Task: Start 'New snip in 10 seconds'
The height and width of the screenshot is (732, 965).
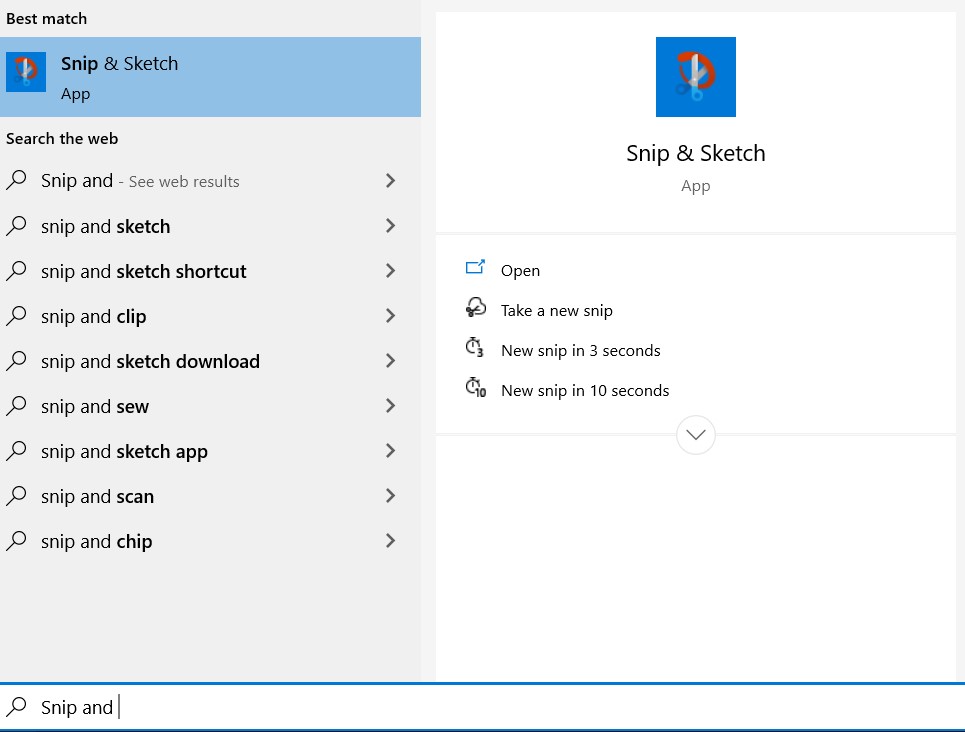Action: [x=585, y=390]
